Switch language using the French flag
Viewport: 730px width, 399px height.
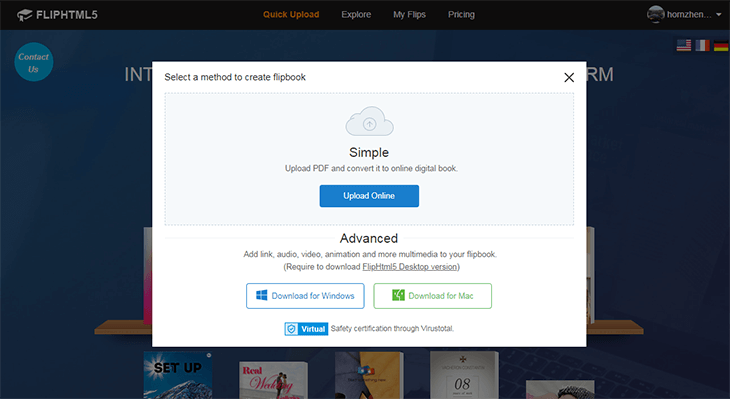[x=702, y=46]
